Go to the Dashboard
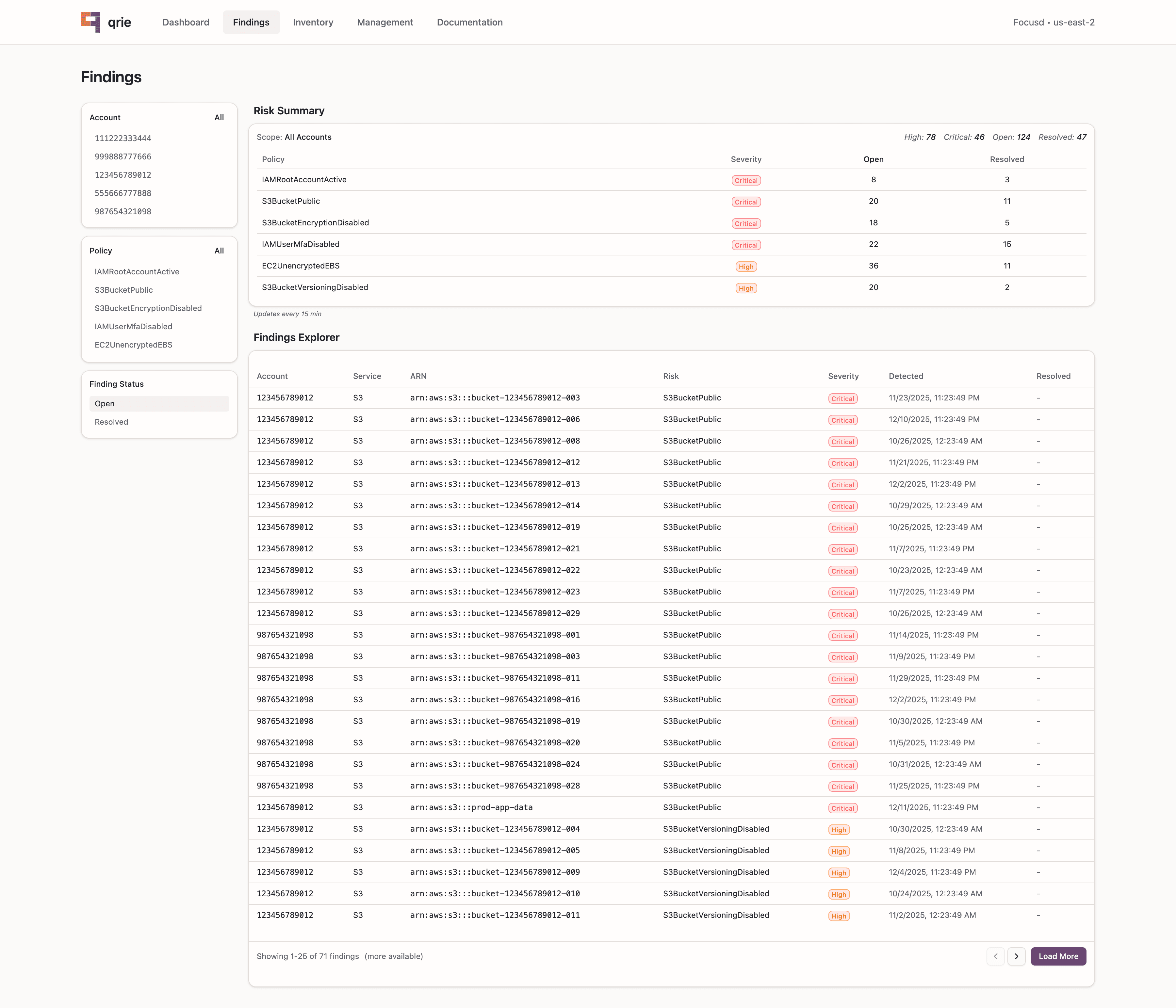This screenshot has height=1008, width=1176. pyautogui.click(x=186, y=22)
